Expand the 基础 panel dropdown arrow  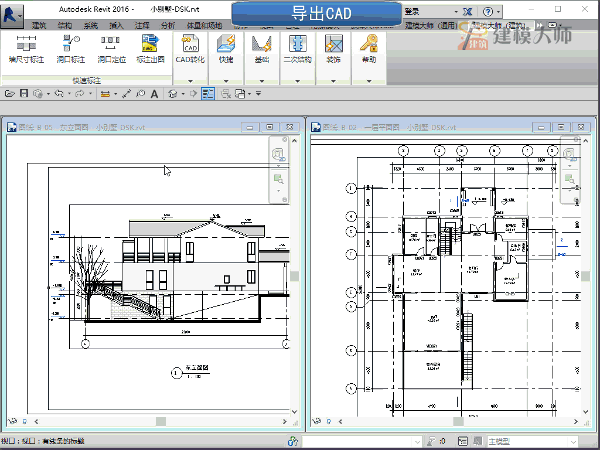click(262, 81)
